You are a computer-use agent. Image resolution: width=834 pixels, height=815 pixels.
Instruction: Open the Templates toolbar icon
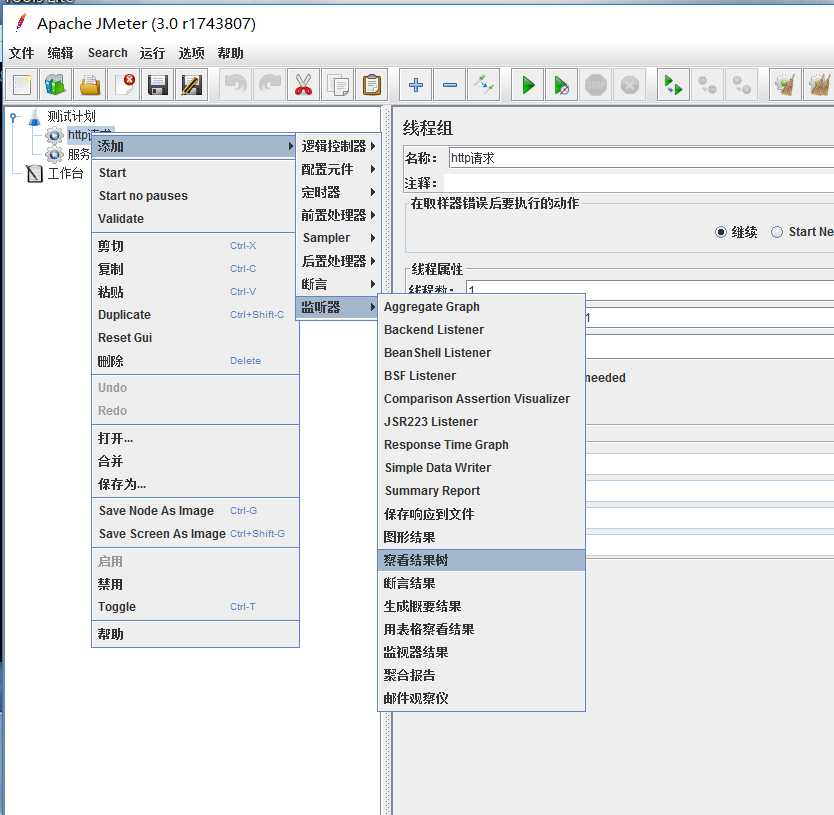point(55,85)
